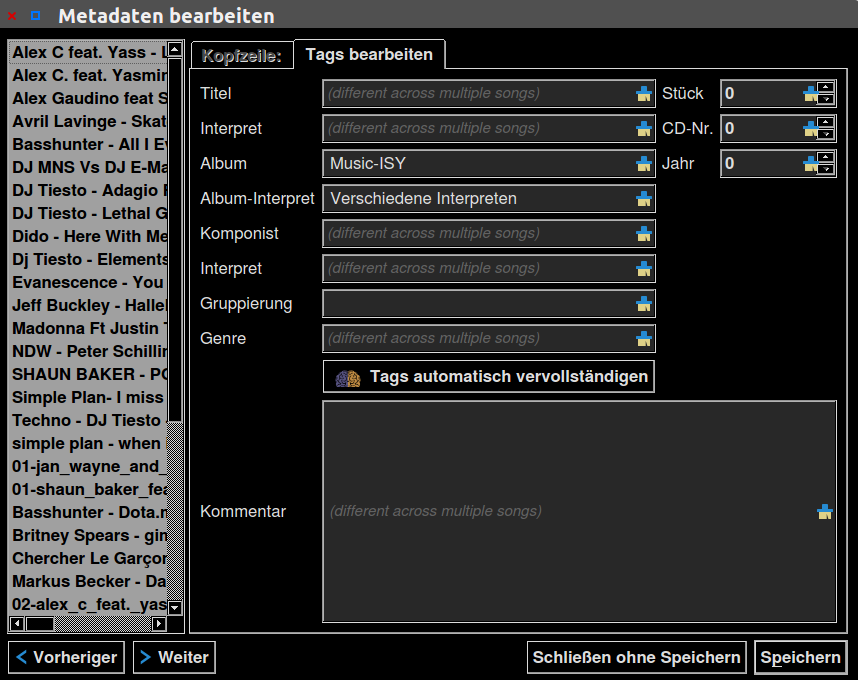
Task: Reset the Album-Interpret field using its icon
Action: coord(644,199)
